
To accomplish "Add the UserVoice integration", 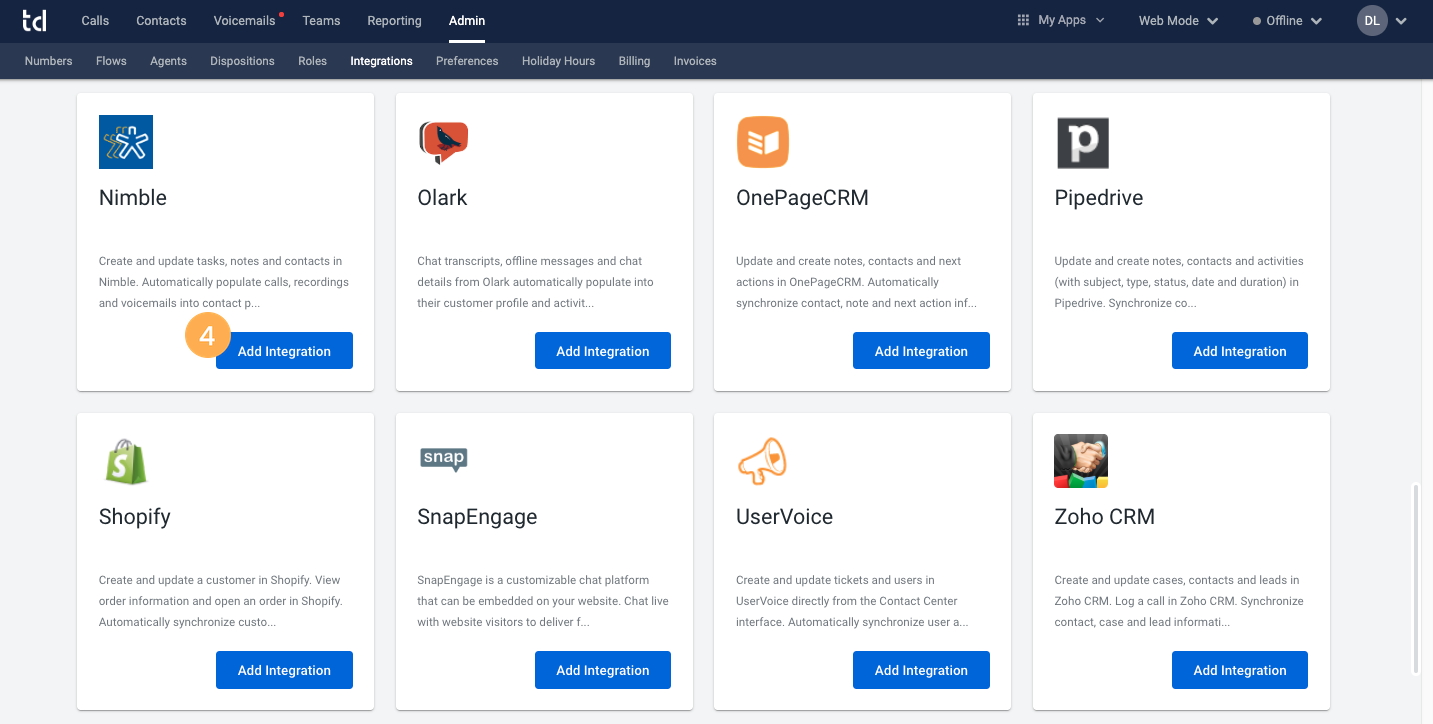I will pyautogui.click(x=921, y=670).
